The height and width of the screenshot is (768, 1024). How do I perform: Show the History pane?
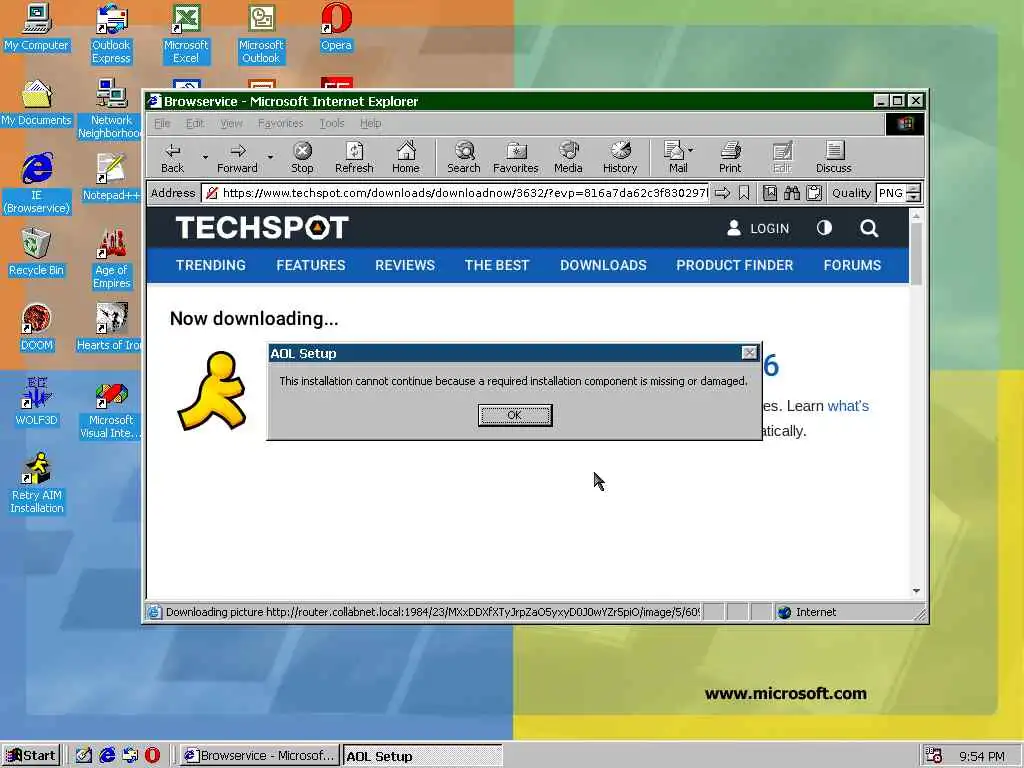pyautogui.click(x=620, y=157)
